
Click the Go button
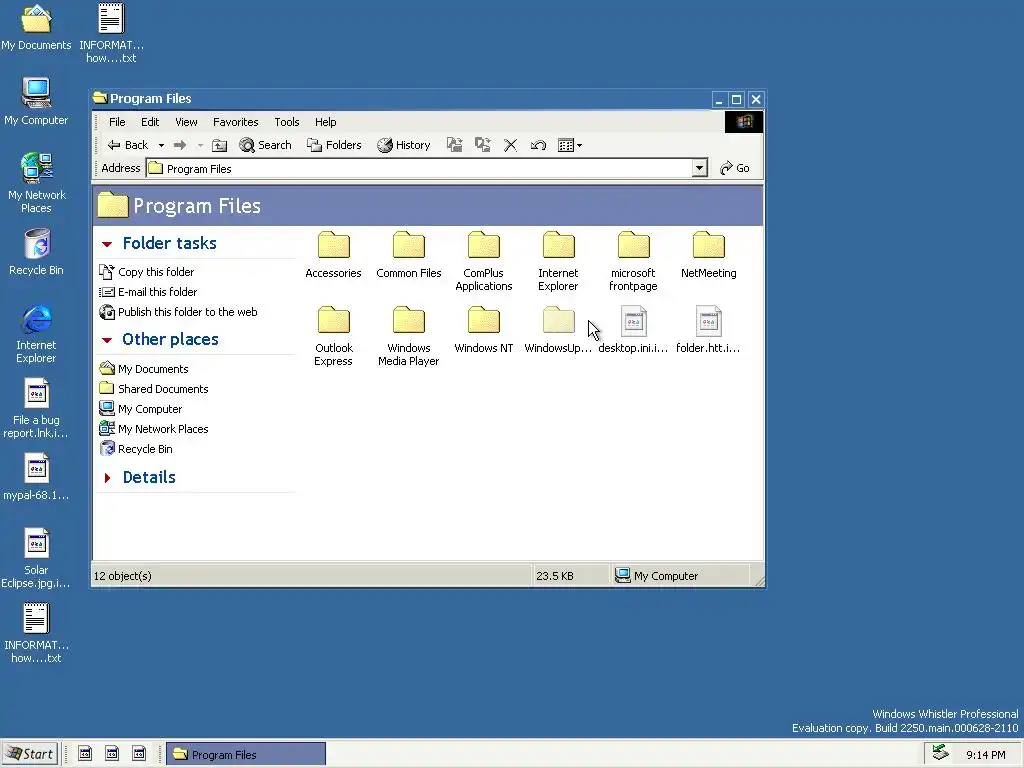click(735, 168)
